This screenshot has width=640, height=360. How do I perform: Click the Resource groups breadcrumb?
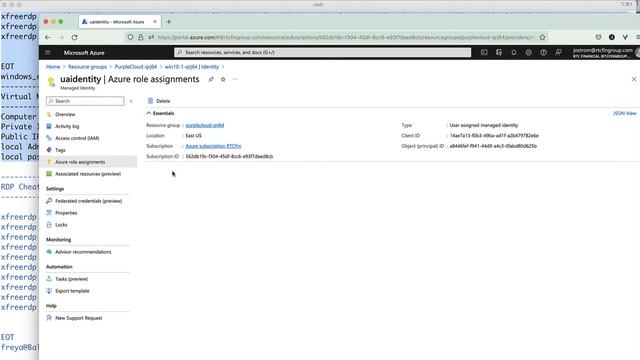click(x=87, y=67)
